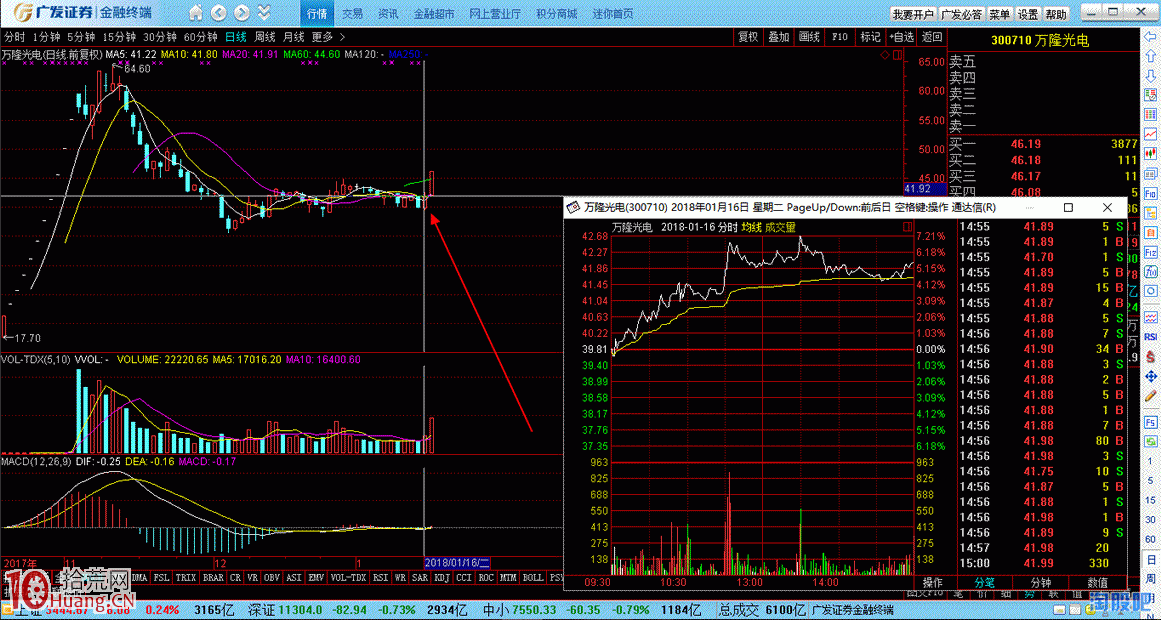1161x620 pixels.
Task: Switch chart to 日线 period
Action: click(235, 37)
